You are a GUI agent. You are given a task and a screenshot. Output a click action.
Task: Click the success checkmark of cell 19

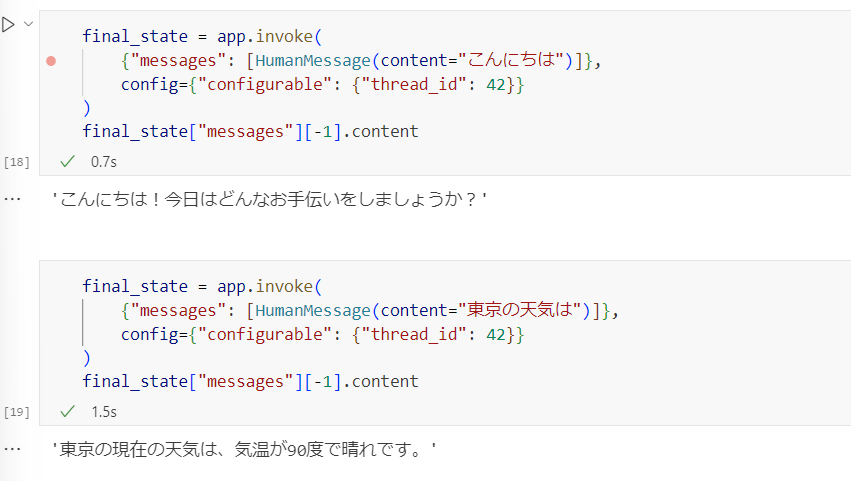pos(67,412)
